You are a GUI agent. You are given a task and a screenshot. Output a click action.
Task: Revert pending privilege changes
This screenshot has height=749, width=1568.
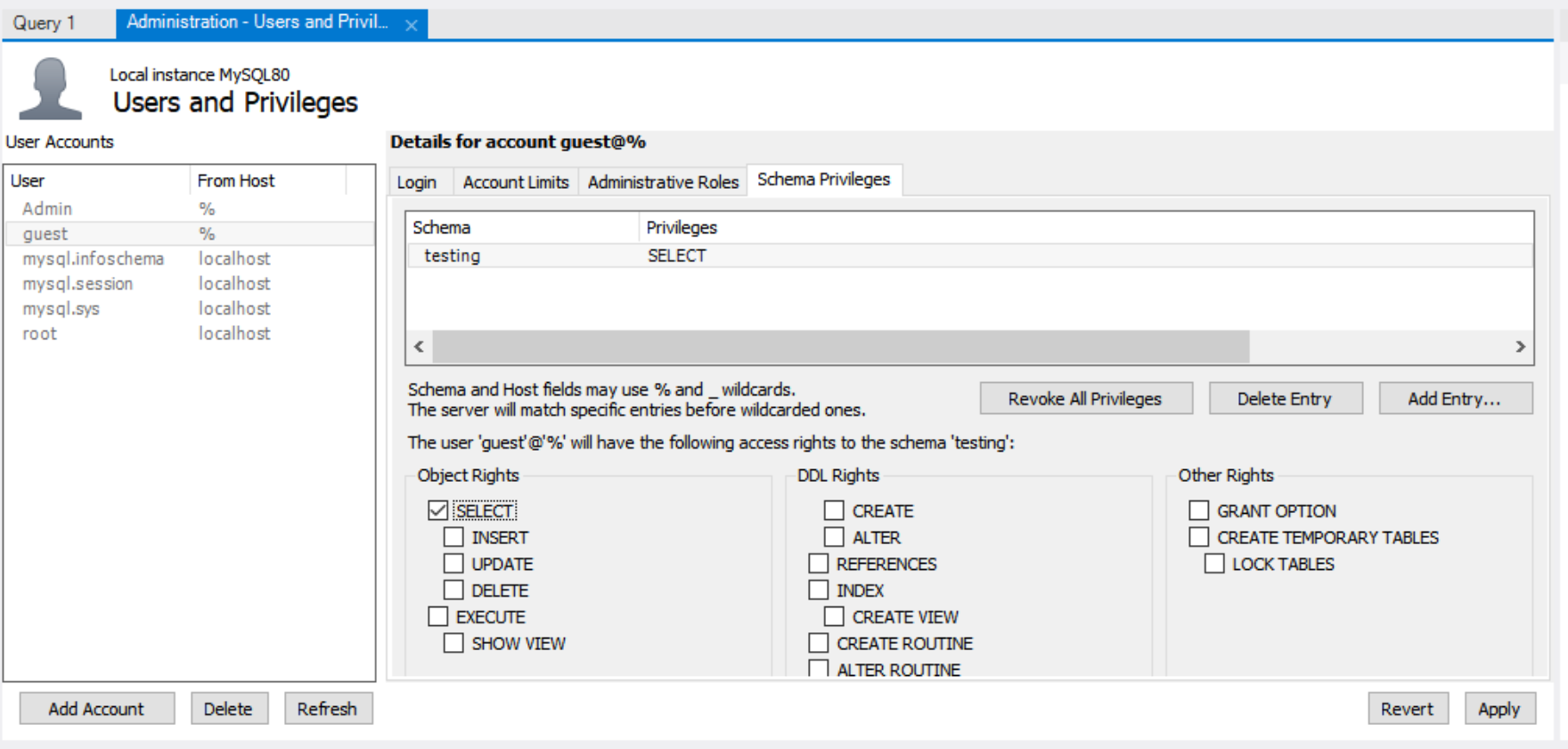point(1408,709)
